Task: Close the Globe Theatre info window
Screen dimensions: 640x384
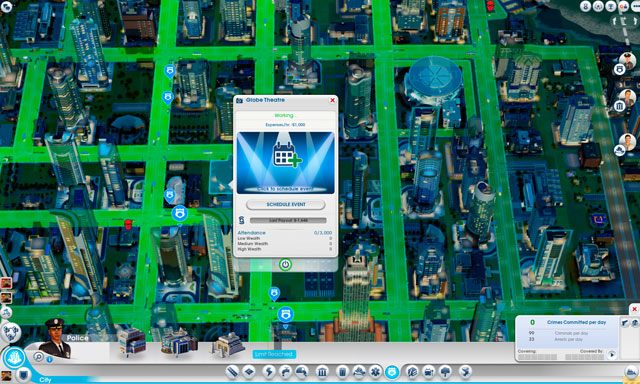Action: click(x=332, y=100)
